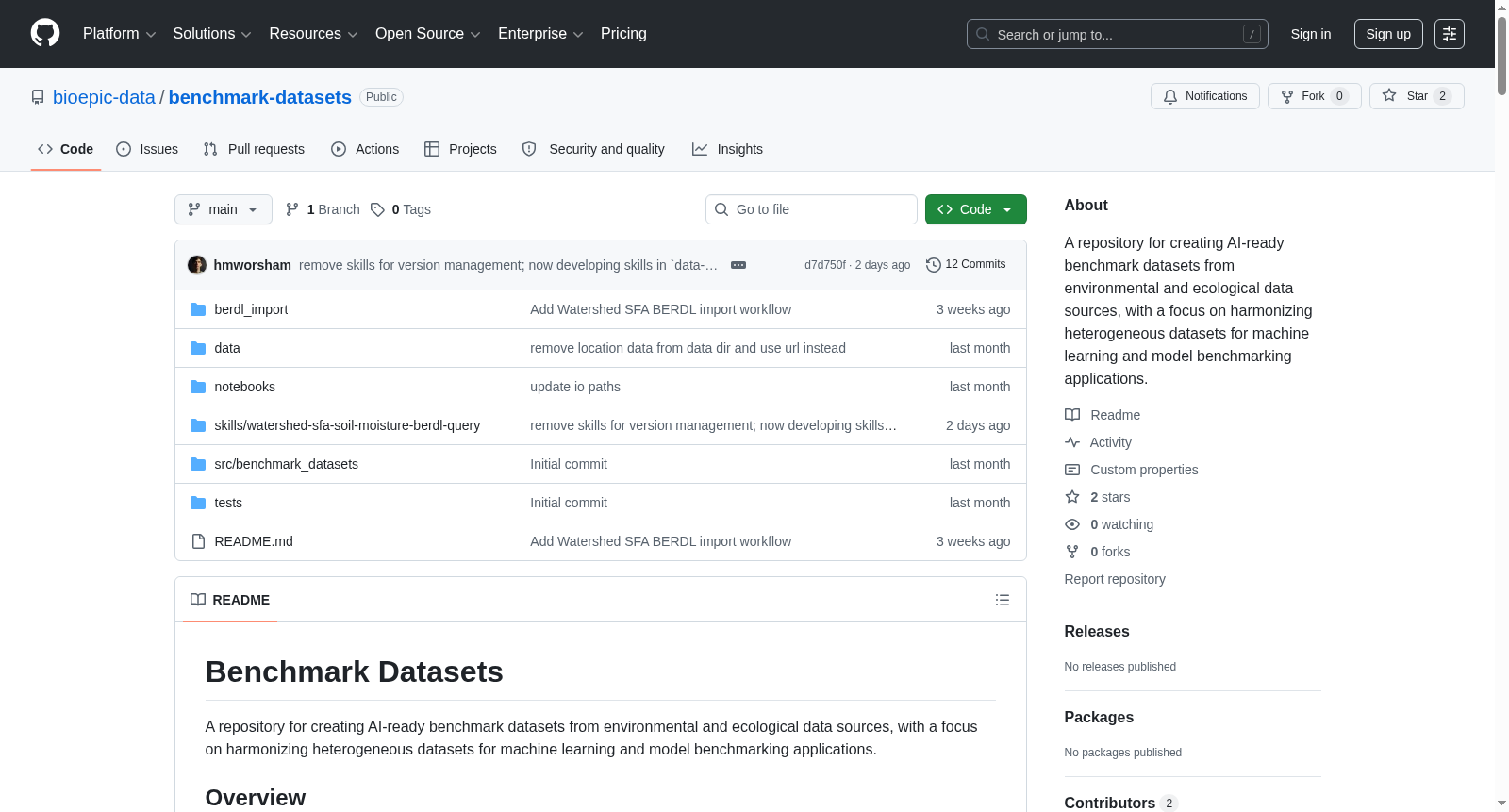Open the berdl_import folder

click(251, 309)
